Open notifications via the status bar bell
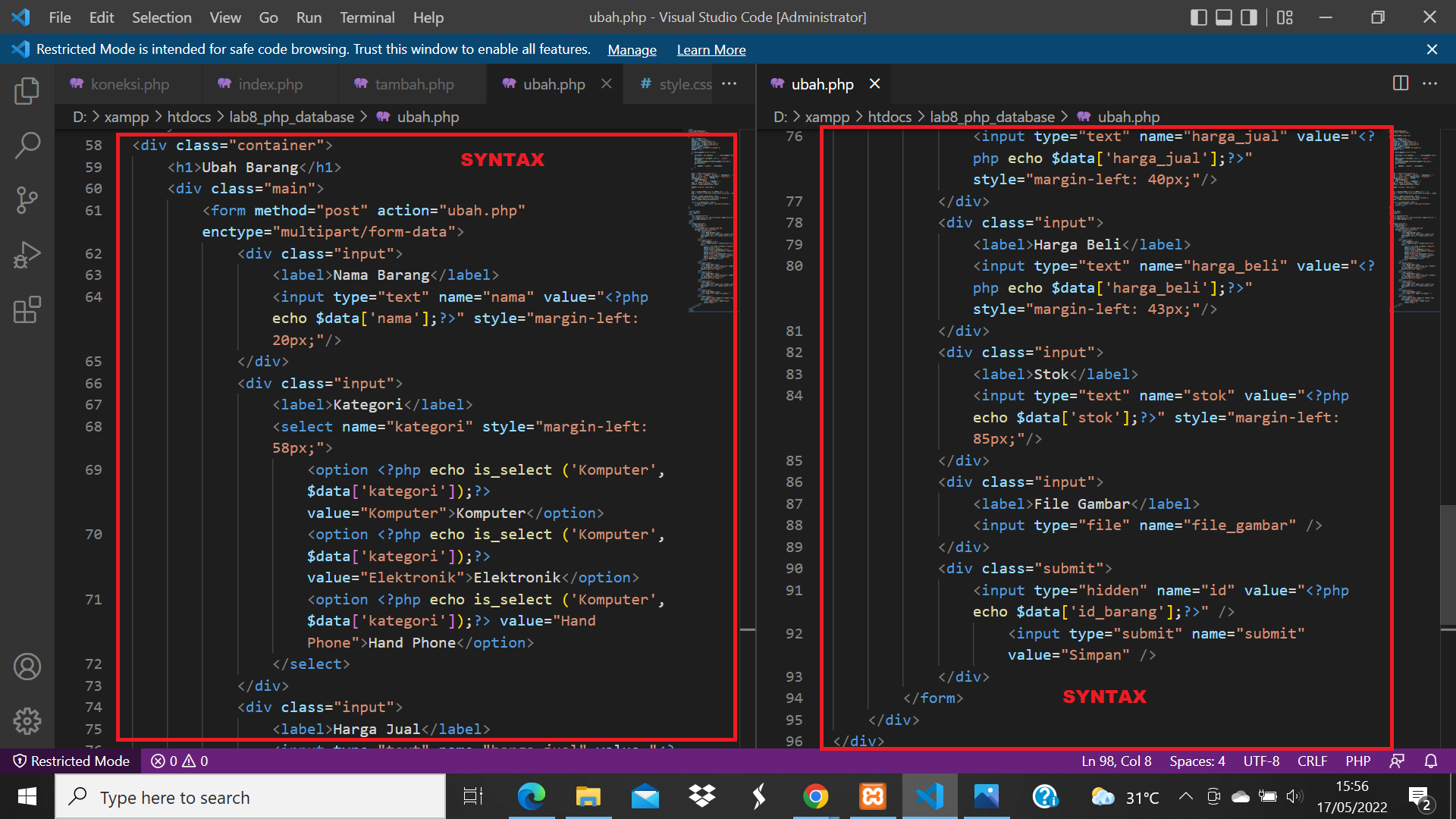 pyautogui.click(x=1432, y=761)
